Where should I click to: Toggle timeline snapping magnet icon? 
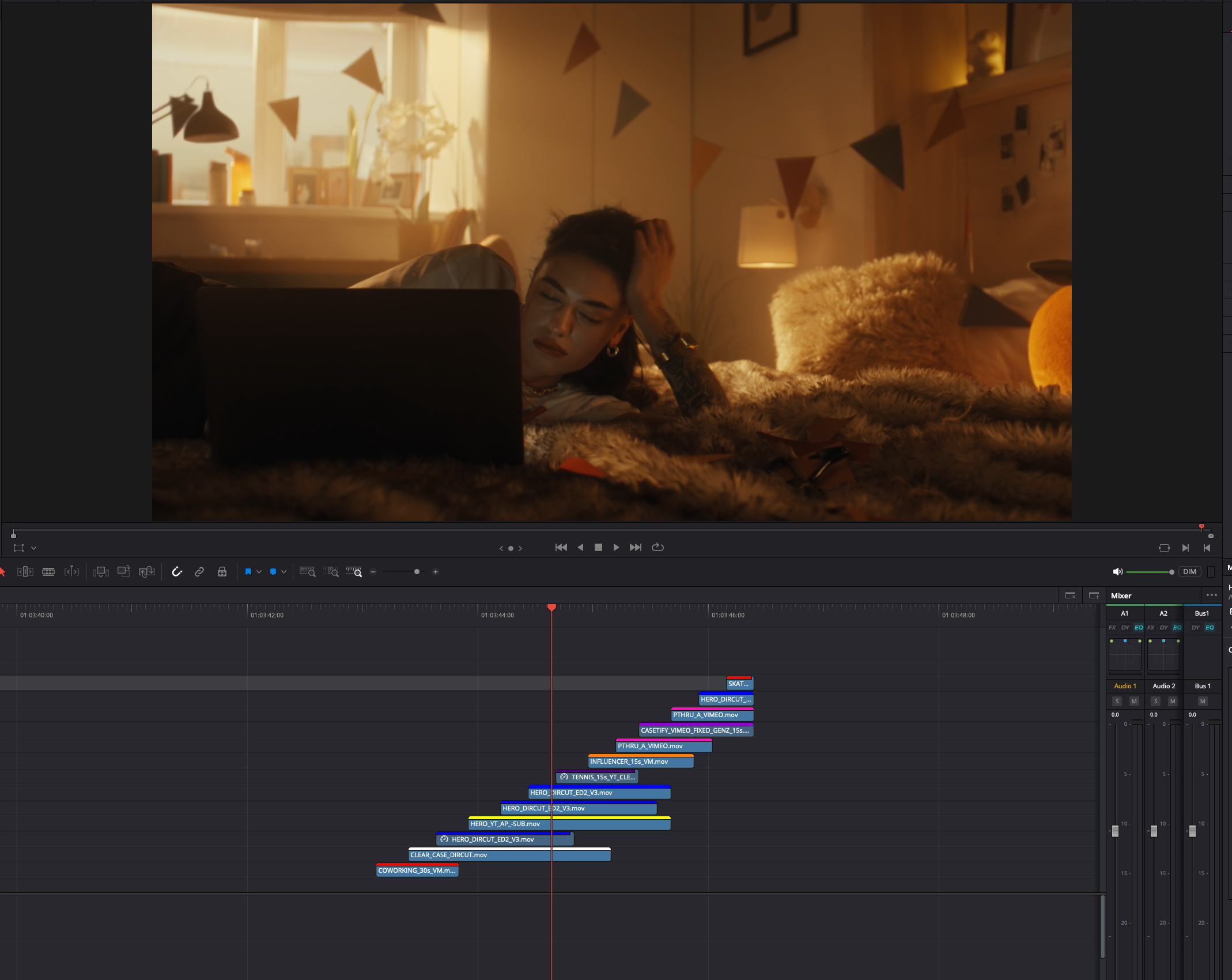(177, 572)
